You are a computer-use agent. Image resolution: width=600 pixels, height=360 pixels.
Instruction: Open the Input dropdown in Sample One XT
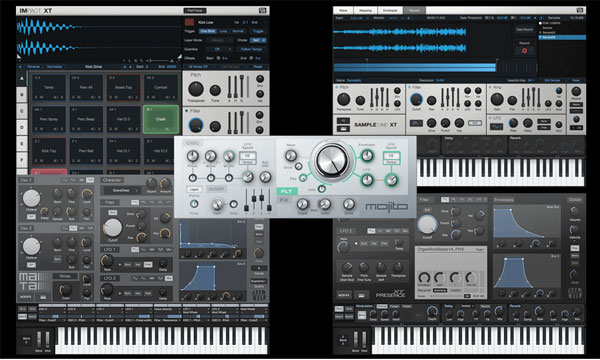tap(358, 18)
